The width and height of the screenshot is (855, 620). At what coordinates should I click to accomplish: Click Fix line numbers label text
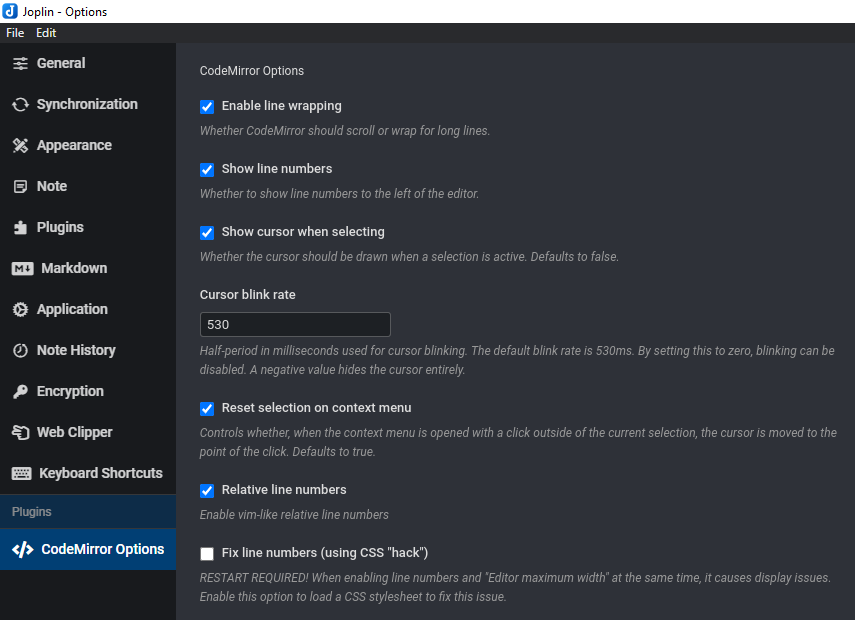(x=324, y=553)
